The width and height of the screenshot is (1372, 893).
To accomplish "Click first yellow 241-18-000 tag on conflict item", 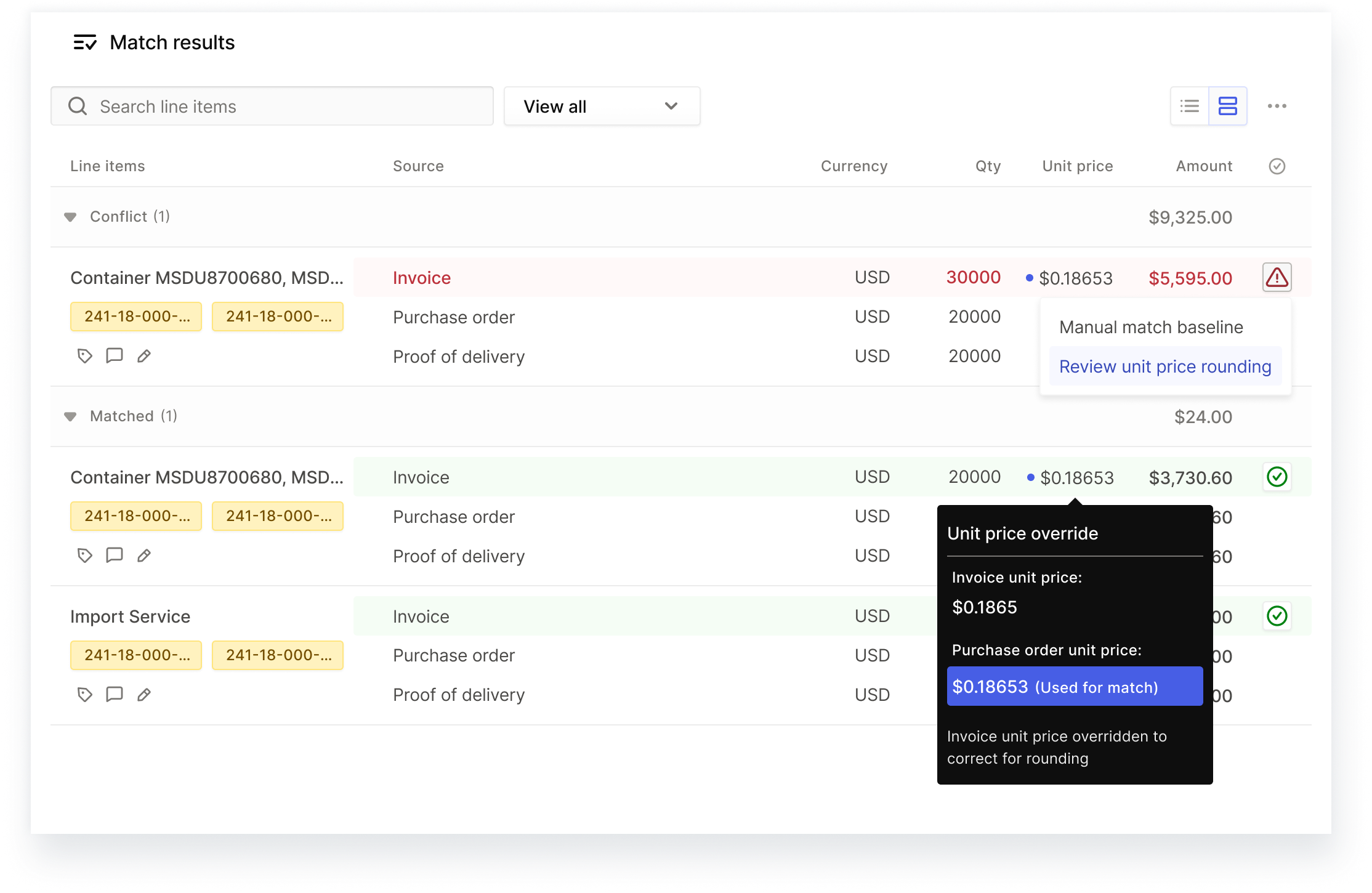I will [136, 317].
